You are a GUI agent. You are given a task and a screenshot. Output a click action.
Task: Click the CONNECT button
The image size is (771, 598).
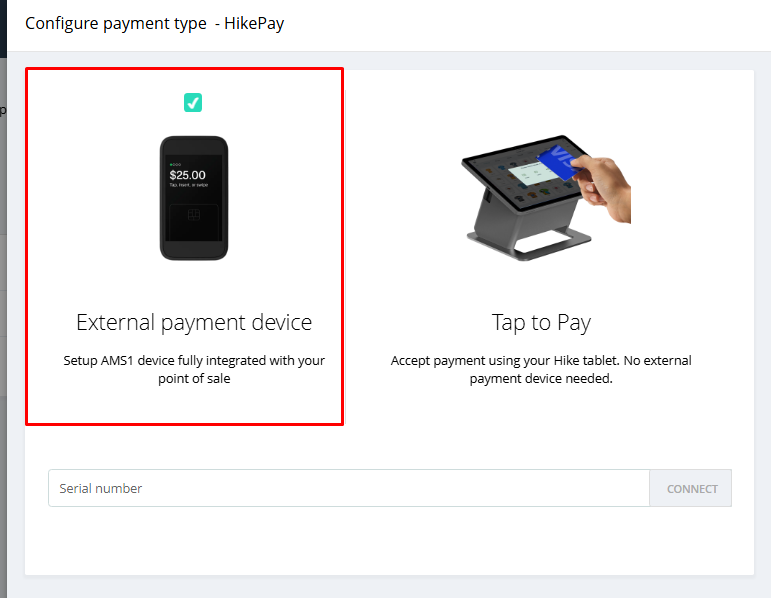pos(691,488)
